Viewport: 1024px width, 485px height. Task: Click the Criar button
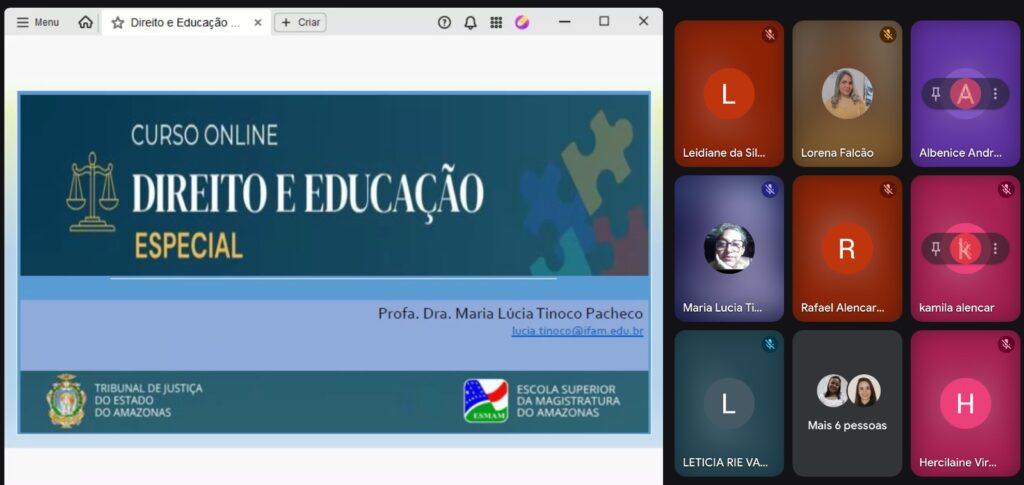pos(300,22)
